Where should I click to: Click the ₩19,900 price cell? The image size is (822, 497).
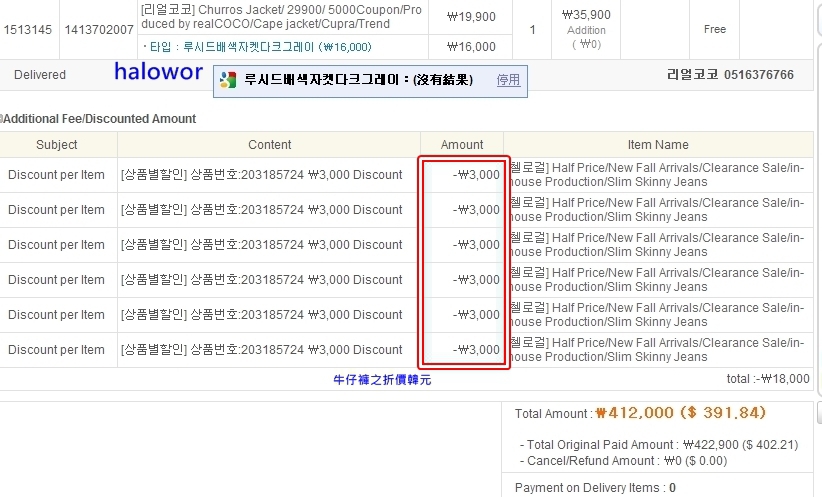click(471, 17)
